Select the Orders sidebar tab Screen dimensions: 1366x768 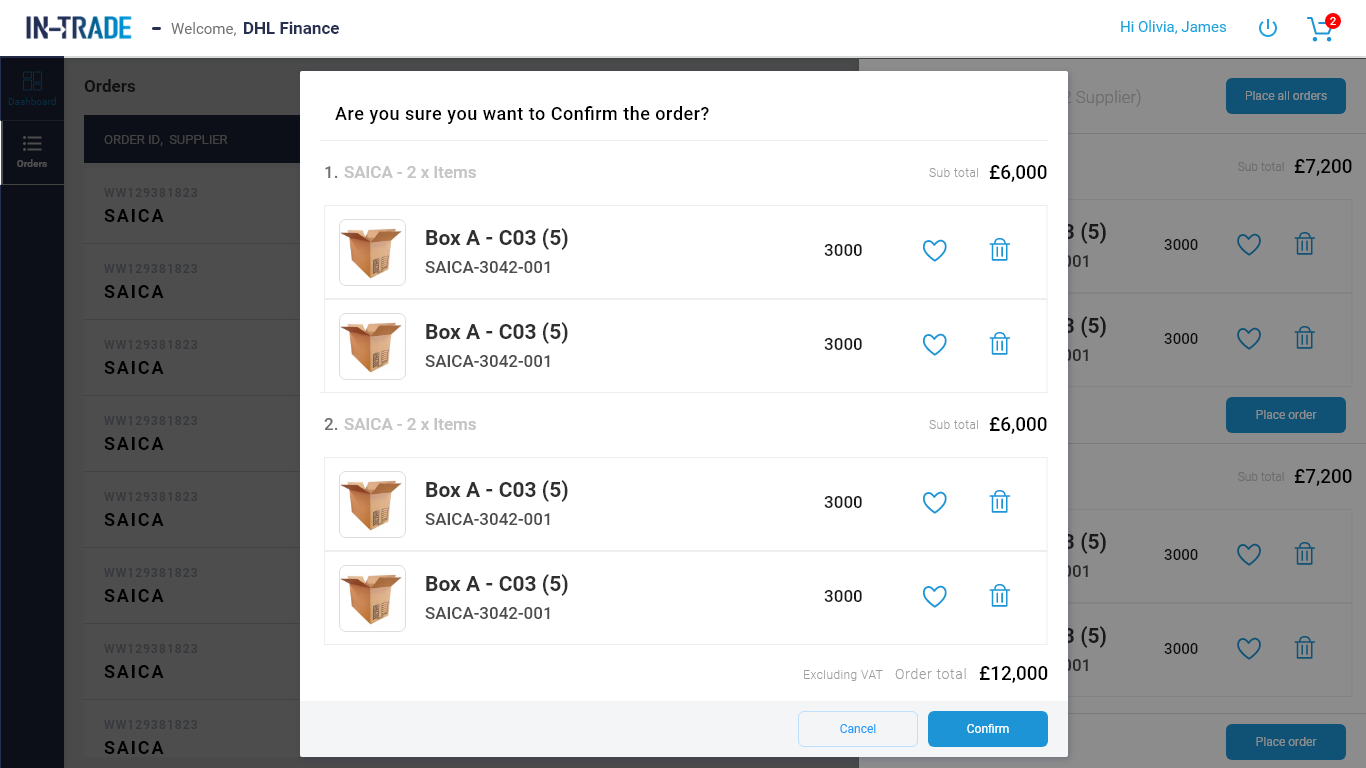(x=32, y=152)
